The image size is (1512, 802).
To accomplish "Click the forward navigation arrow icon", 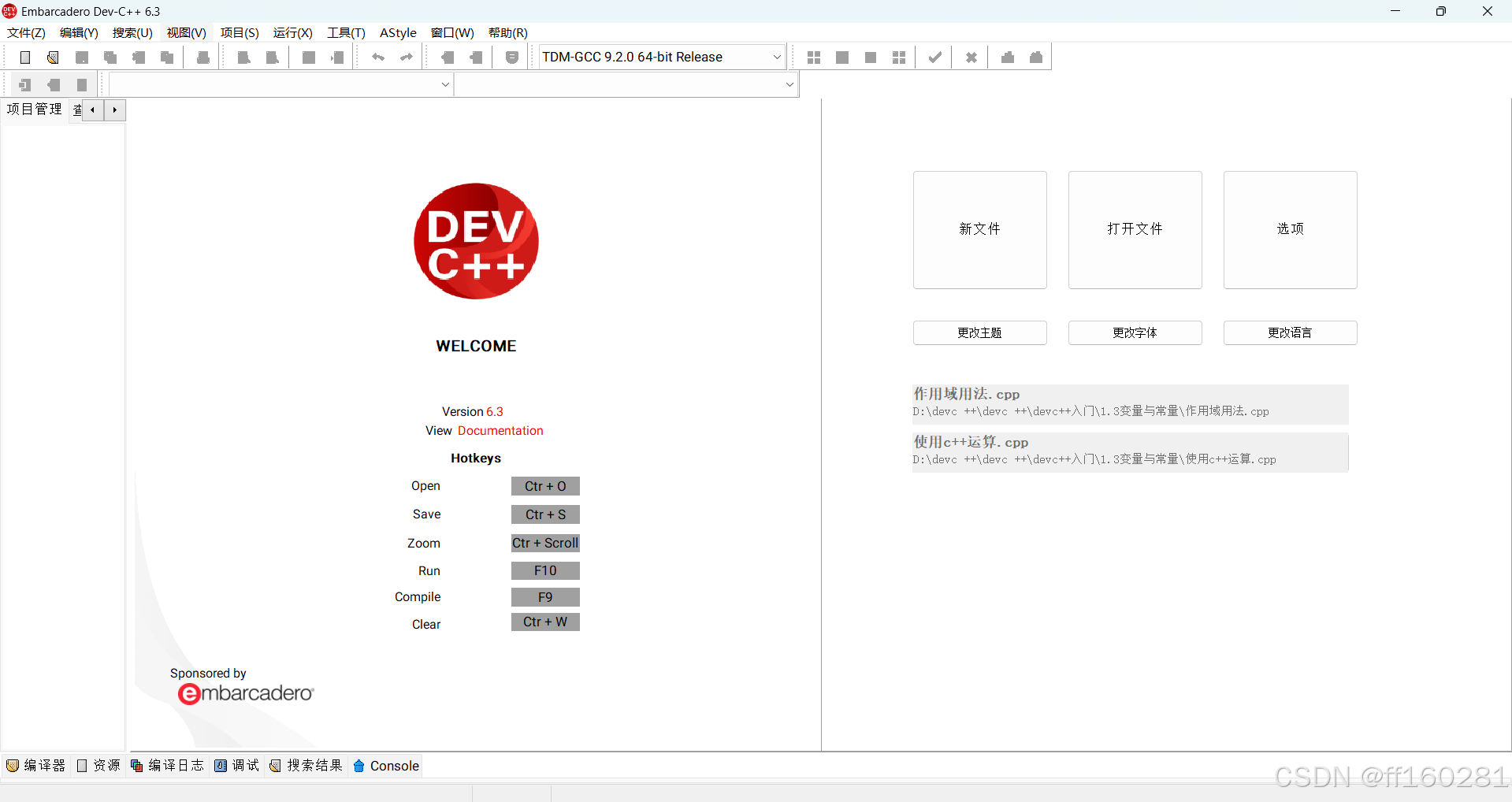I will pyautogui.click(x=476, y=57).
